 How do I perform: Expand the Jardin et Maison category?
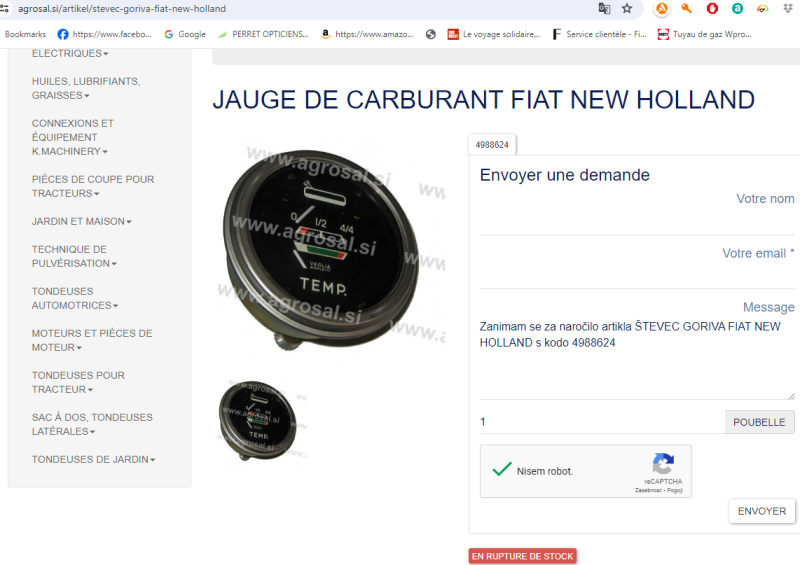(82, 222)
